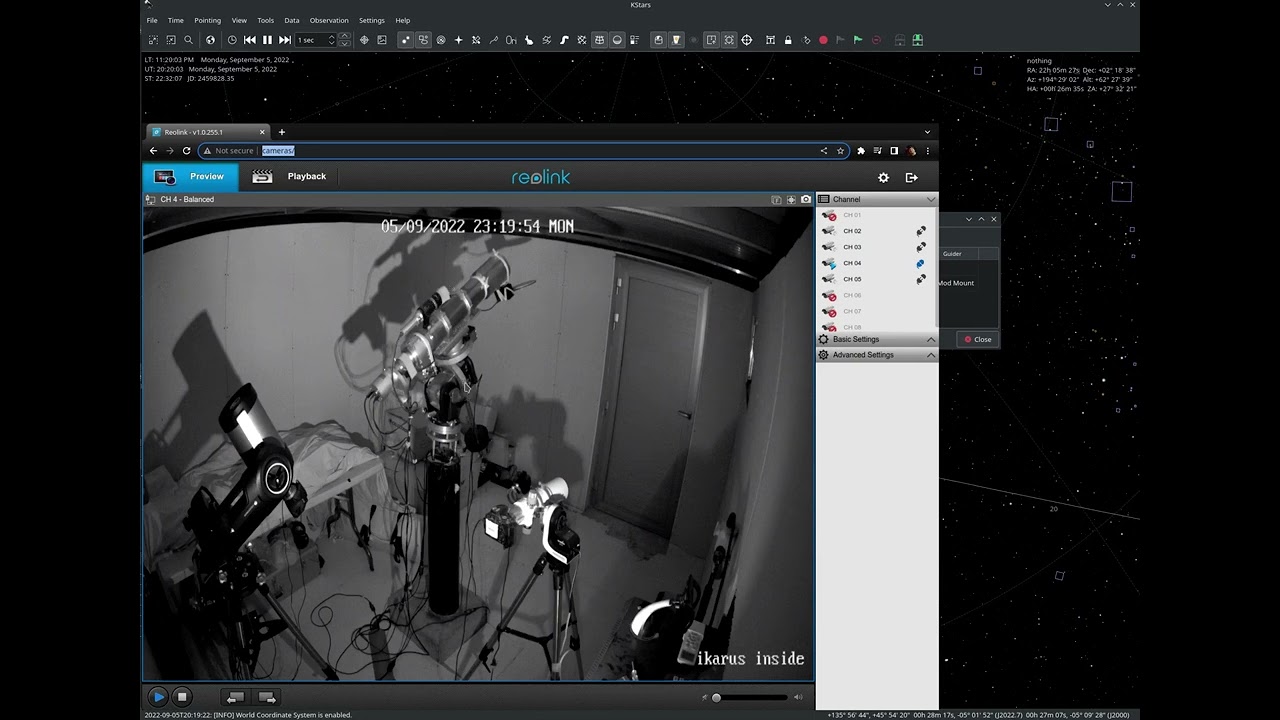Toggle solar system objects display
Image resolution: width=1280 pixels, height=720 pixels.
tap(441, 40)
